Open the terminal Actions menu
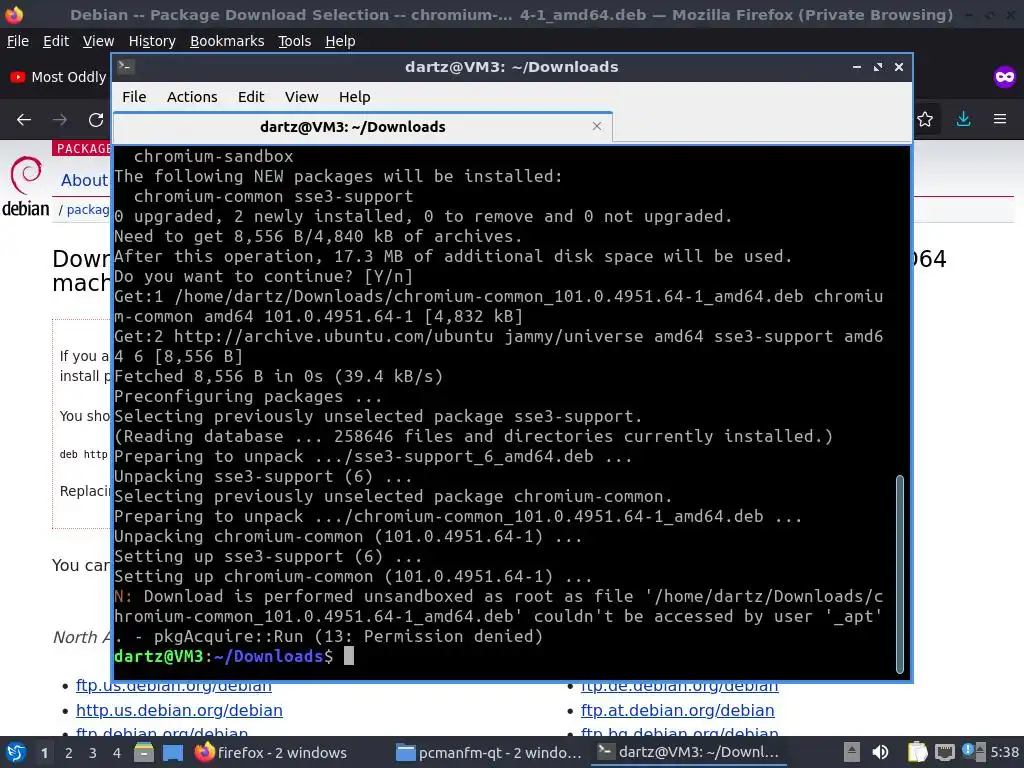Screen dimensions: 1024x768 pos(192,97)
